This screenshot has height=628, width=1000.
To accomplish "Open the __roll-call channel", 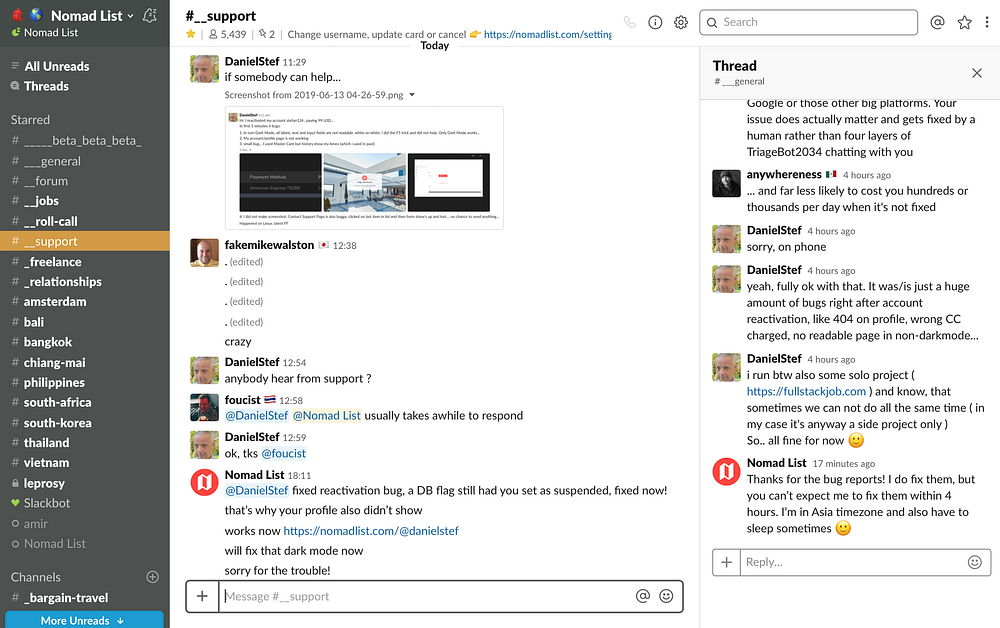I will tap(85, 221).
